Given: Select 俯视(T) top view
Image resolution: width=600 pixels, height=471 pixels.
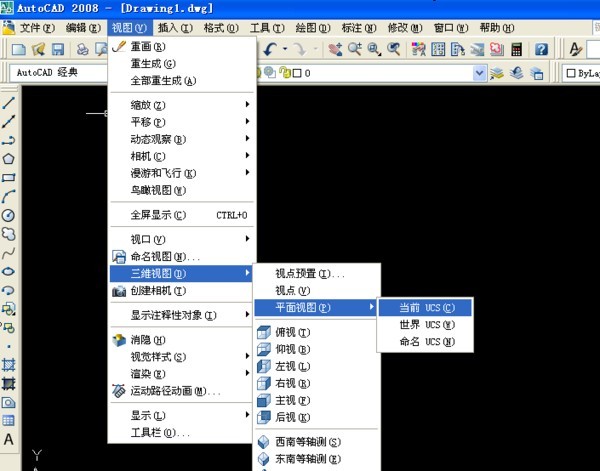Looking at the screenshot, I should click(317, 332).
